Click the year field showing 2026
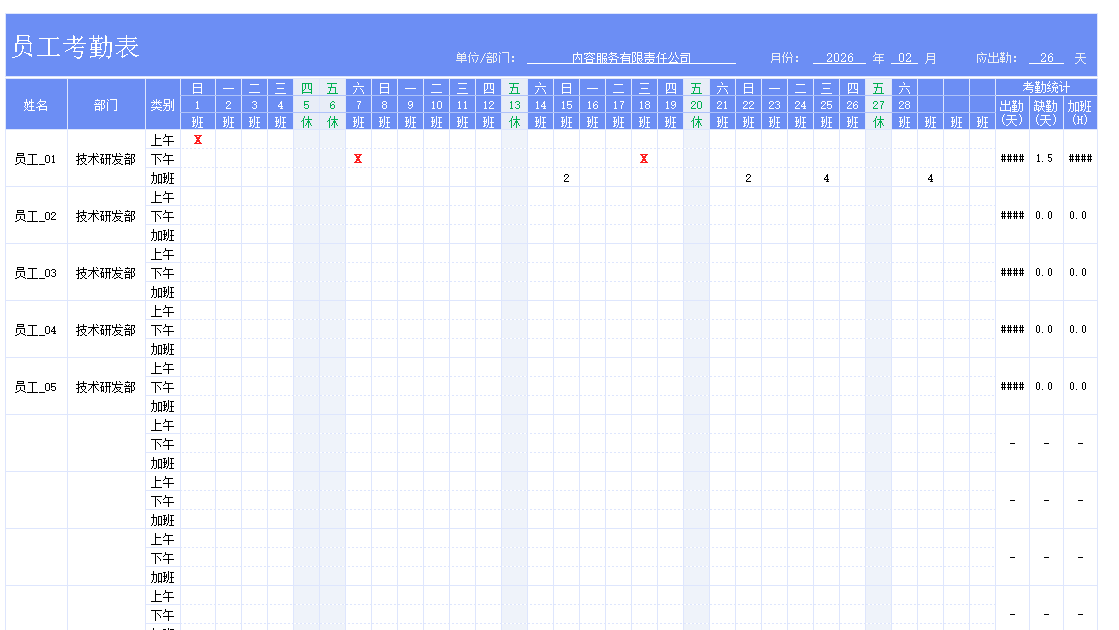Image resolution: width=1119 pixels, height=630 pixels. click(839, 58)
